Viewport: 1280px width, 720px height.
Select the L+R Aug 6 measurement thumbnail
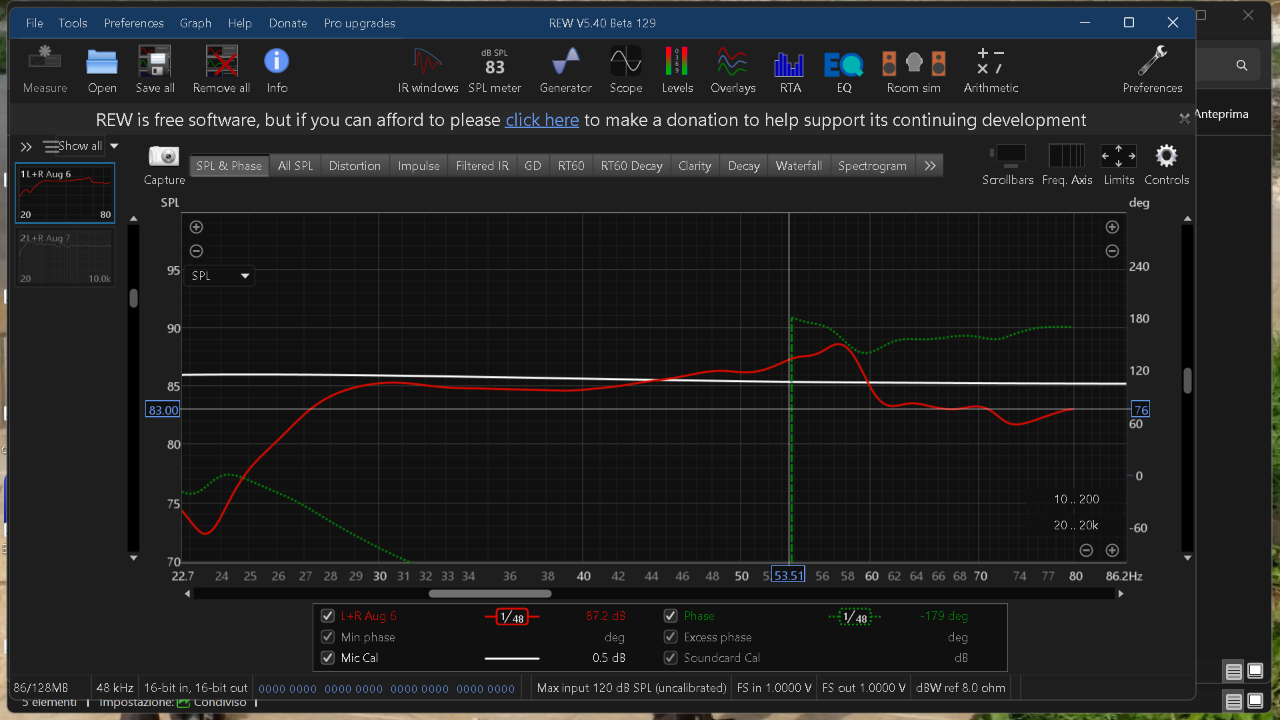coord(65,193)
